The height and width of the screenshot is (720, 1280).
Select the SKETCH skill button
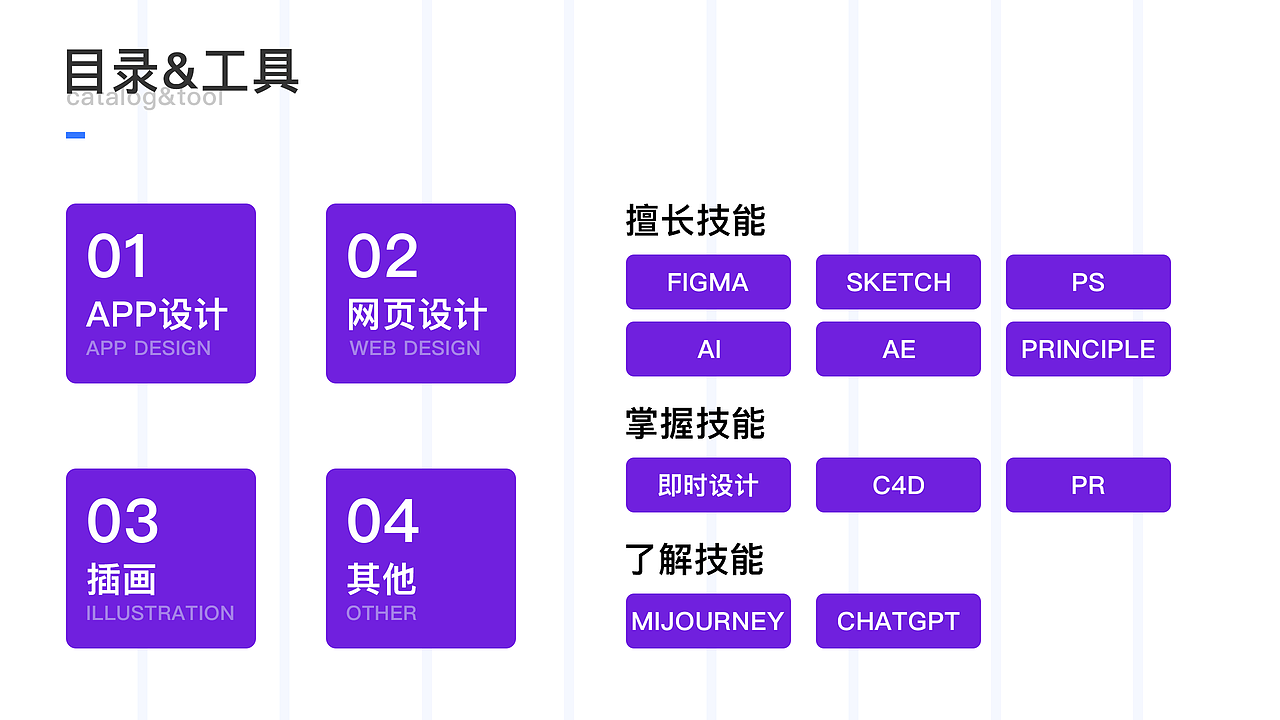point(898,282)
